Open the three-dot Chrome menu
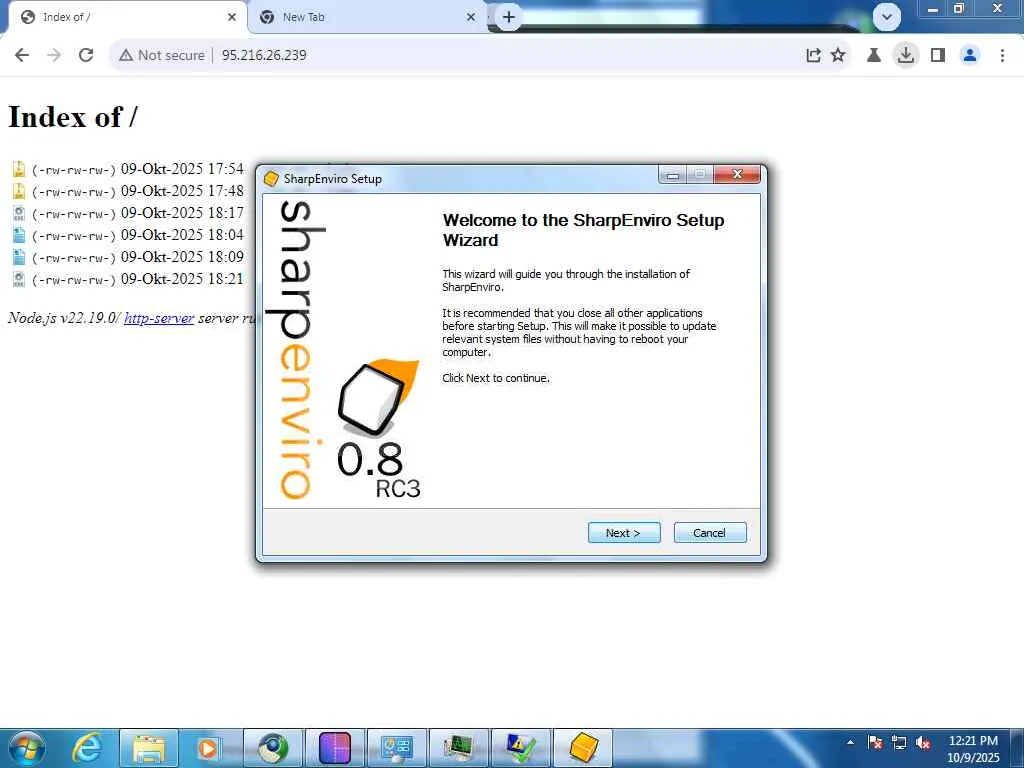 1002,56
